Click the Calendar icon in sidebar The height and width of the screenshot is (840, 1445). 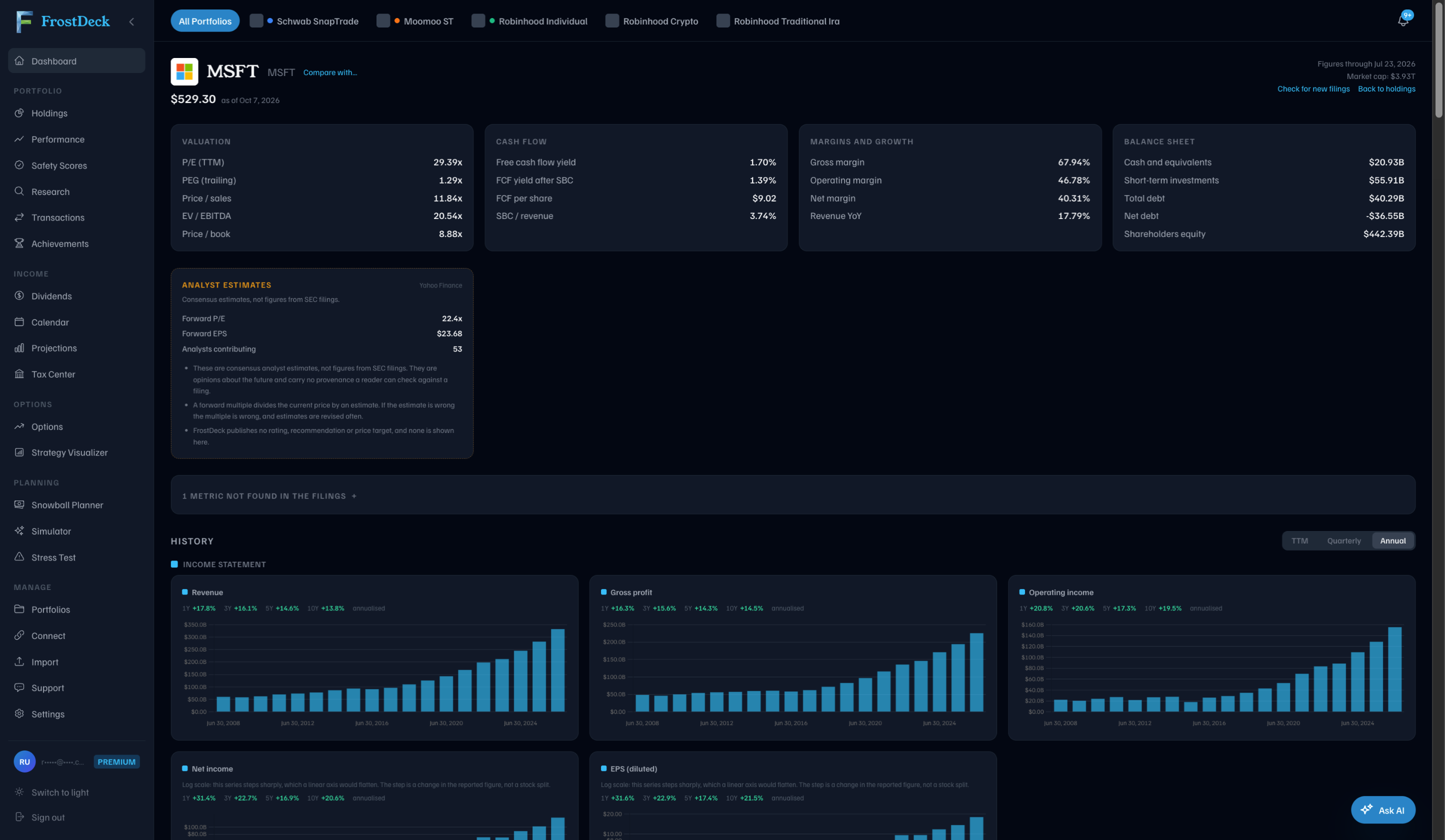click(x=19, y=321)
